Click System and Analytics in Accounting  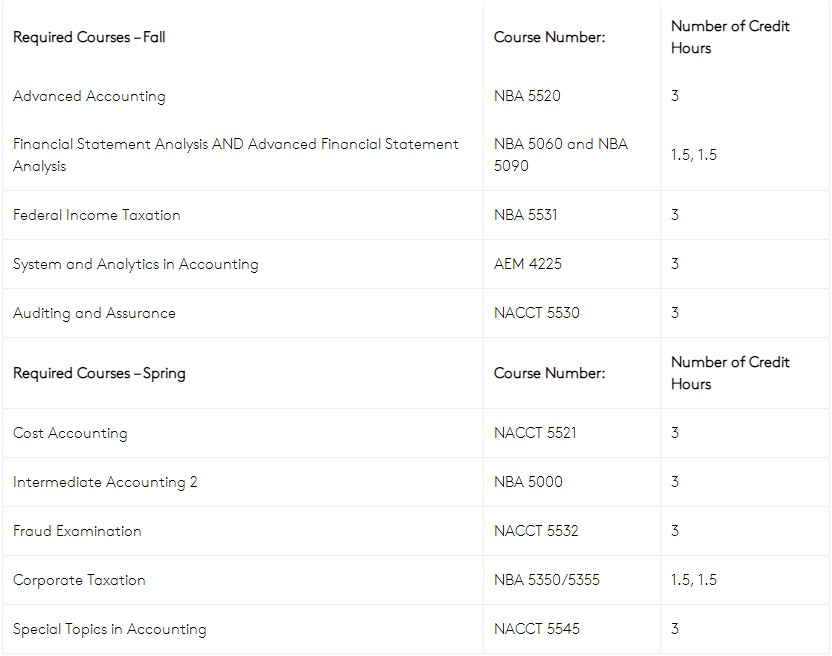(136, 264)
